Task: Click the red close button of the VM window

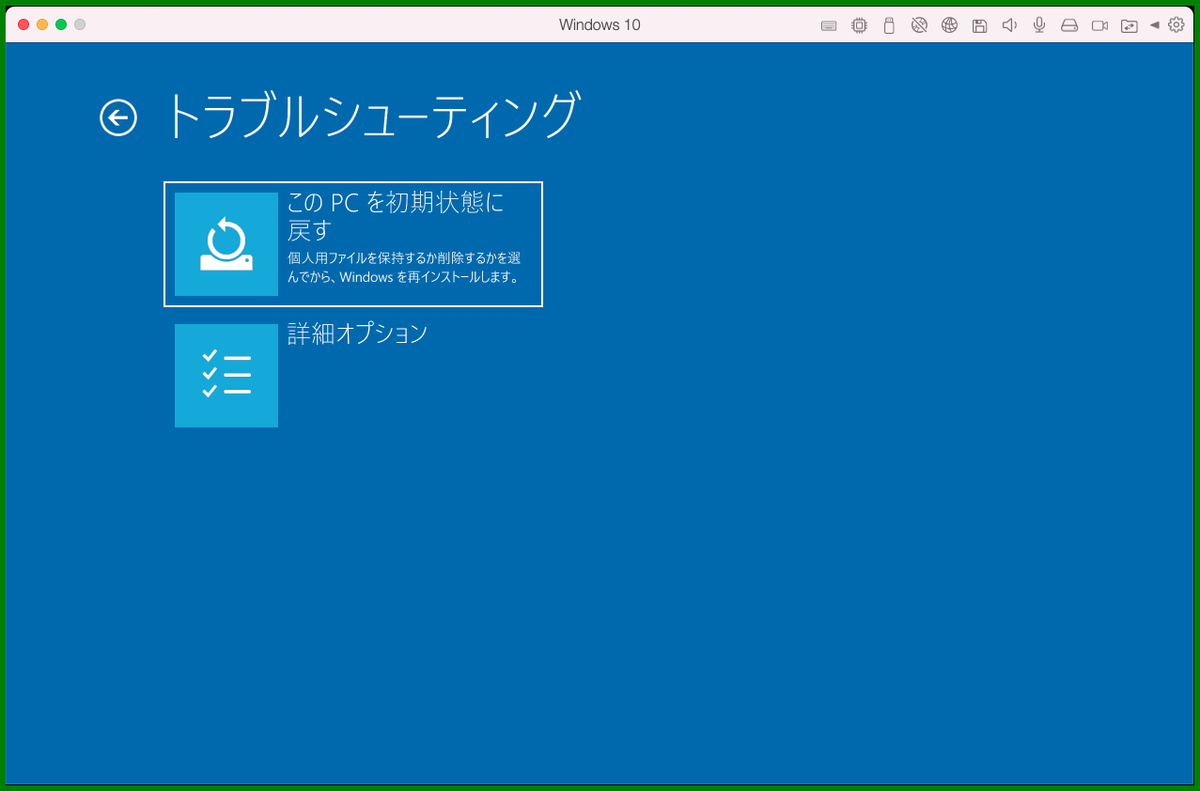Action: pyautogui.click(x=24, y=24)
